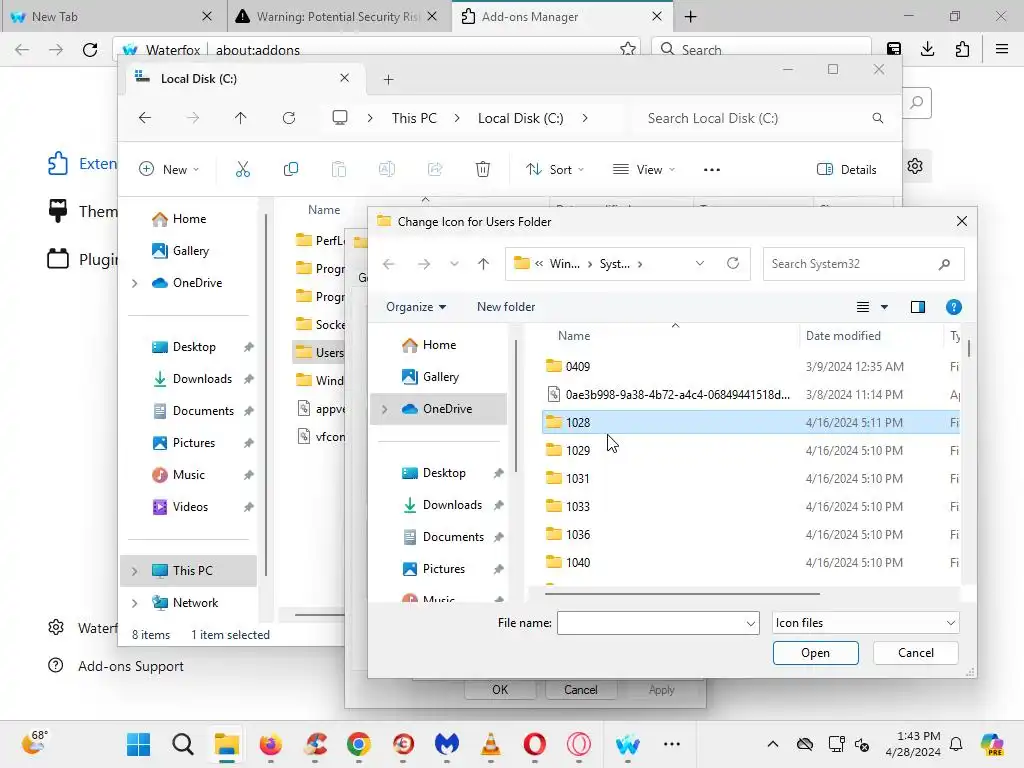Click the blue Help icon in dialog
Image resolution: width=1024 pixels, height=768 pixels.
pos(953,307)
